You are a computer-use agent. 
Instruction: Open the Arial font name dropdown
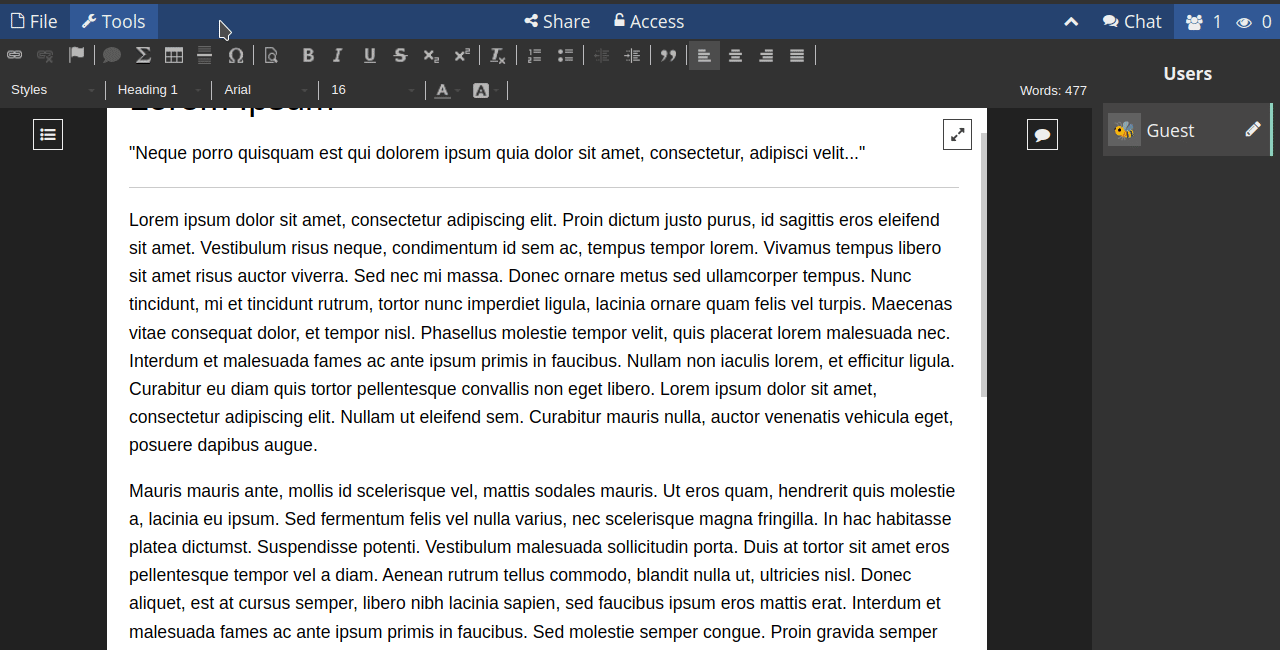266,90
